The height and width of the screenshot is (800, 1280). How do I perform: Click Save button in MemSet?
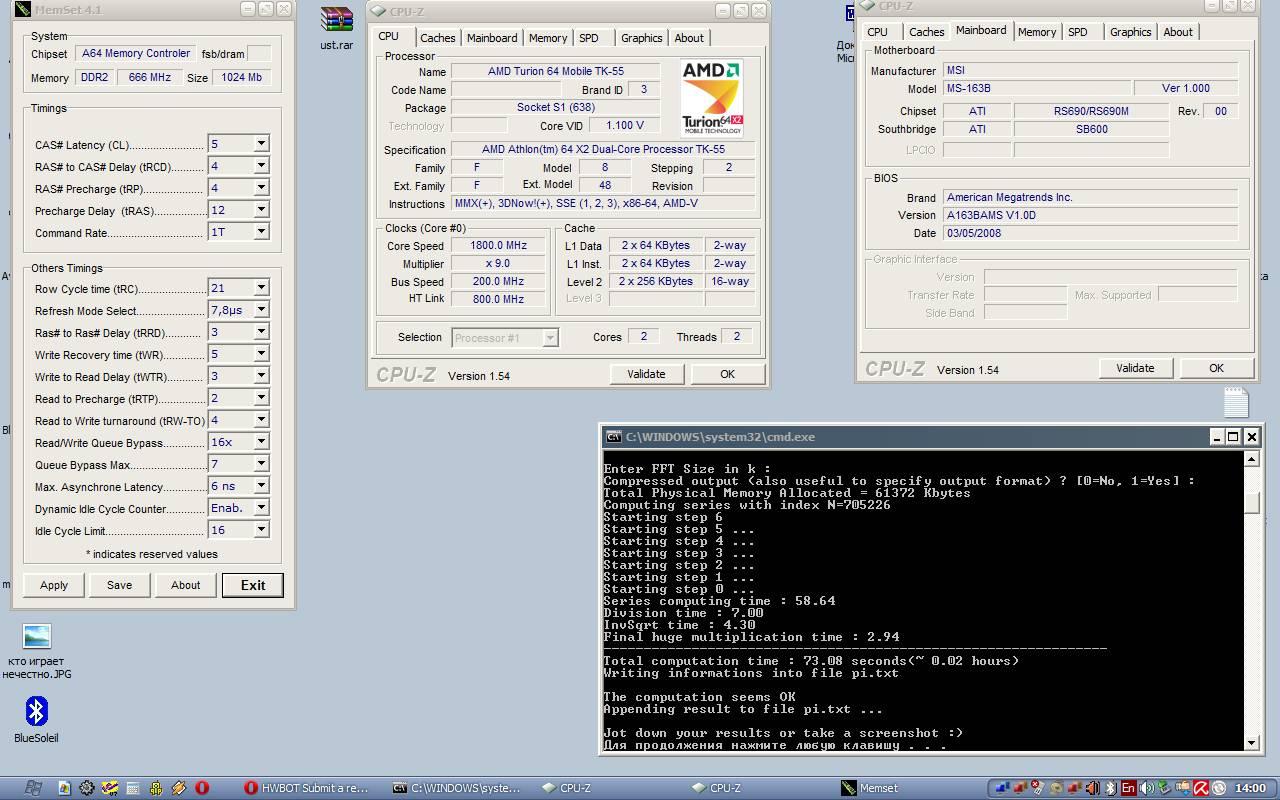pos(119,585)
